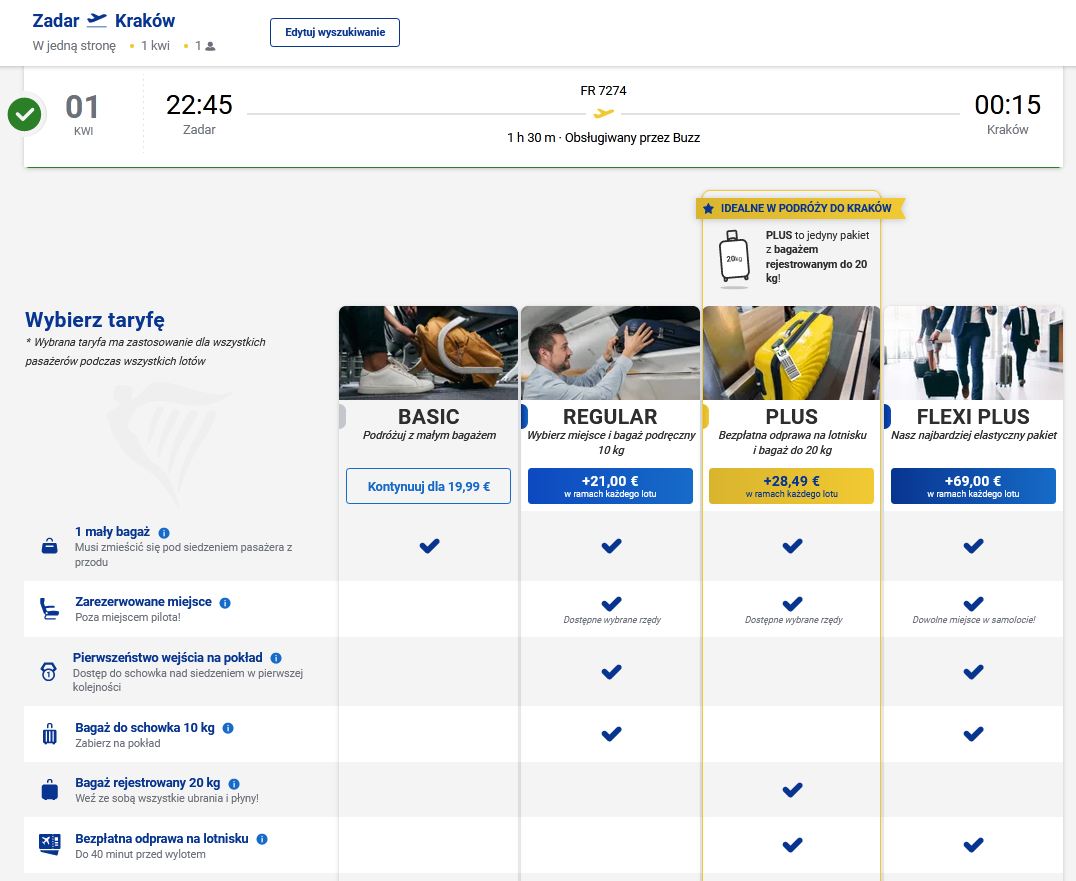Click the BASIC fare shoe-and-bag photo
The image size is (1076, 881).
coord(428,352)
